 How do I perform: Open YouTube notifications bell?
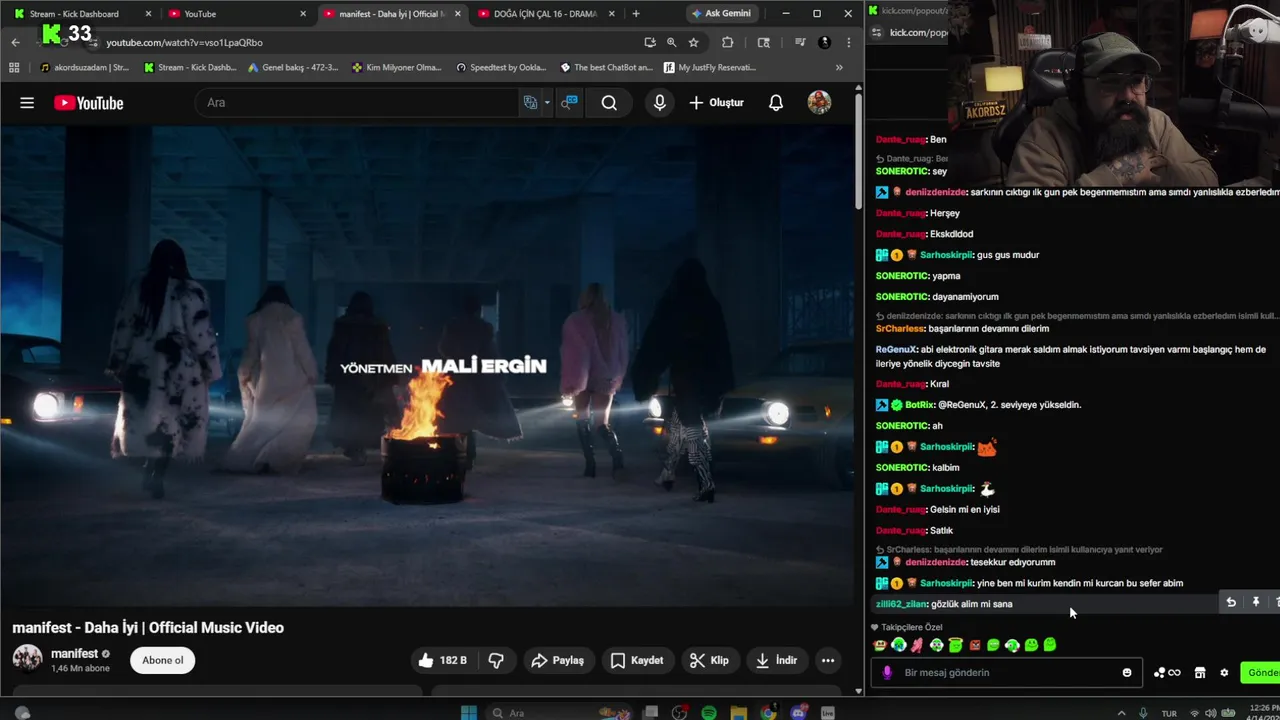[775, 103]
